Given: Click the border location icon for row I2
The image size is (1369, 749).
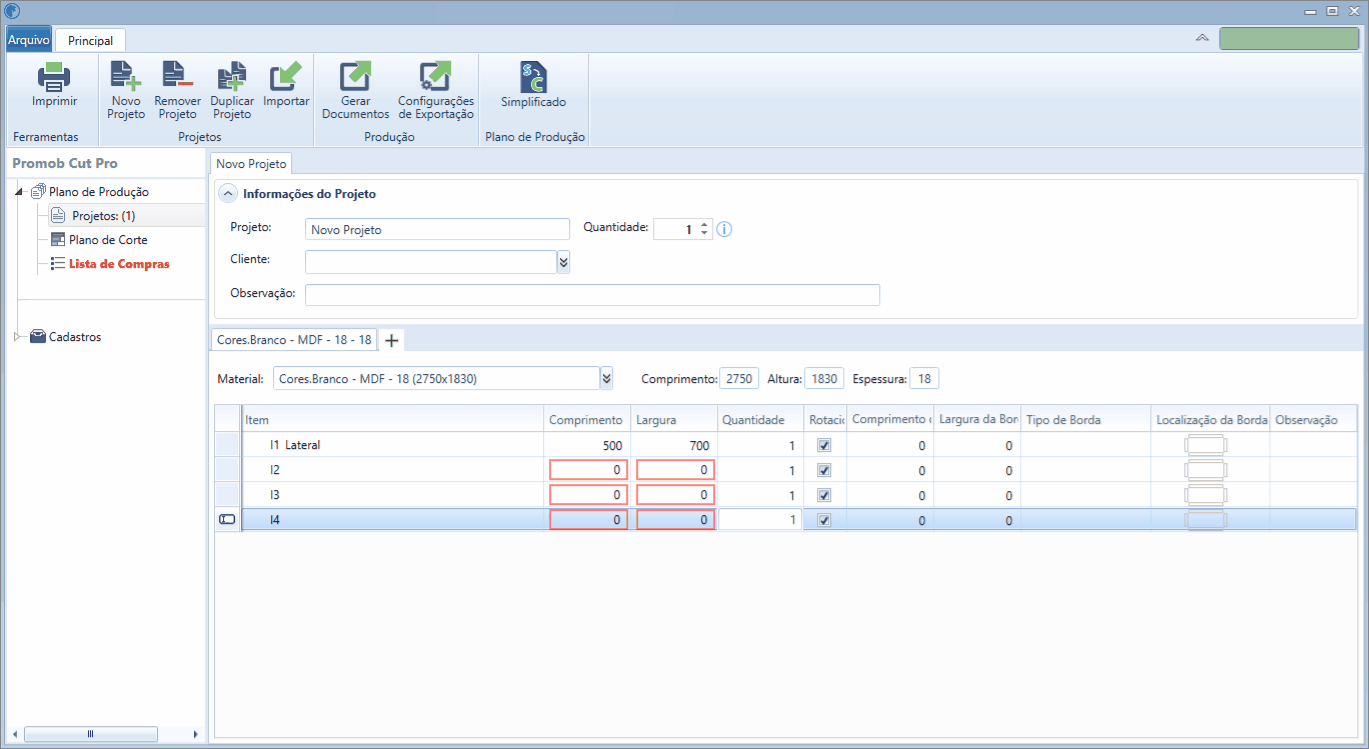Looking at the screenshot, I should click(x=1206, y=470).
